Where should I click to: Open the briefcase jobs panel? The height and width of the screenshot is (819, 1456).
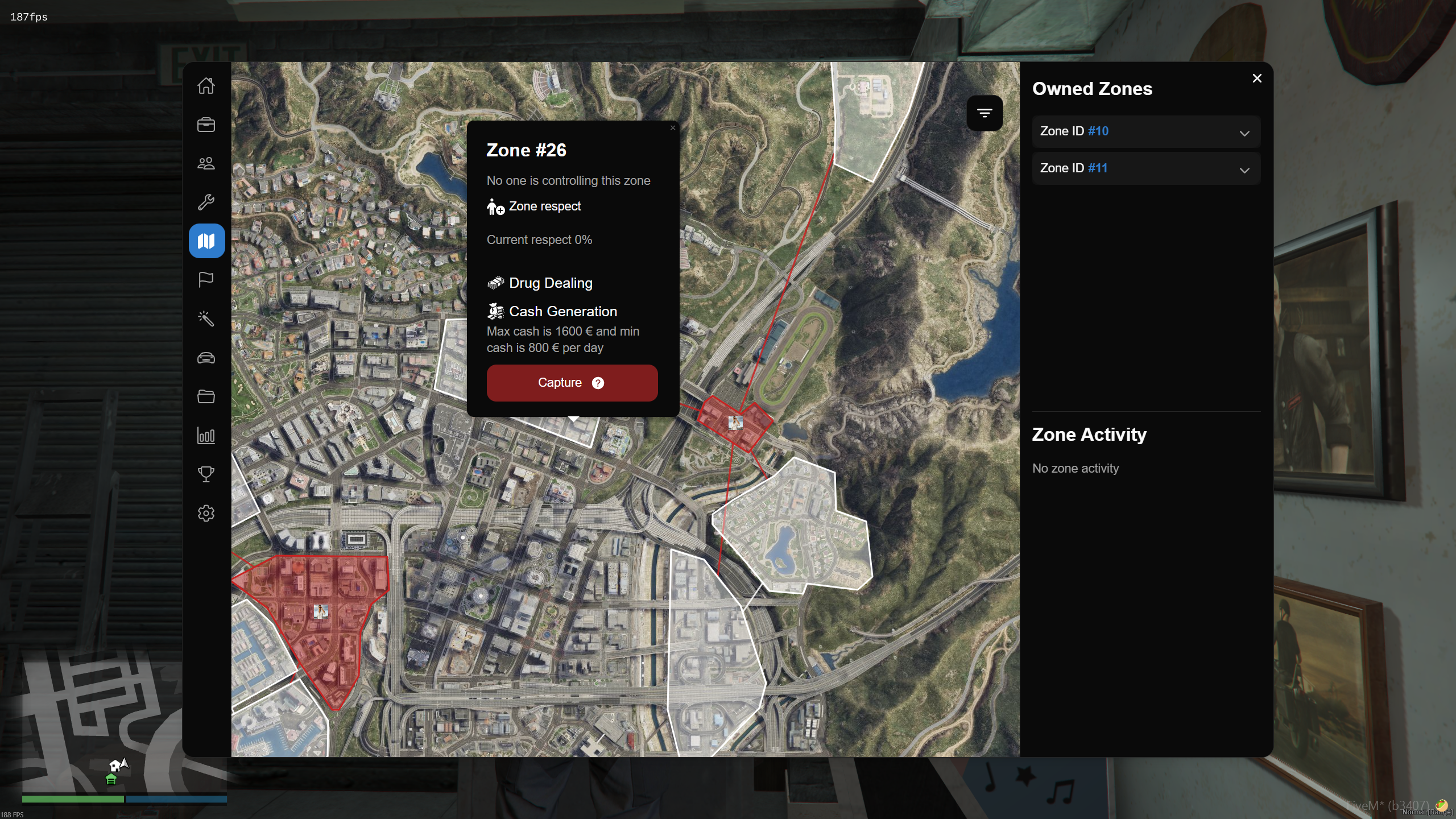click(206, 125)
